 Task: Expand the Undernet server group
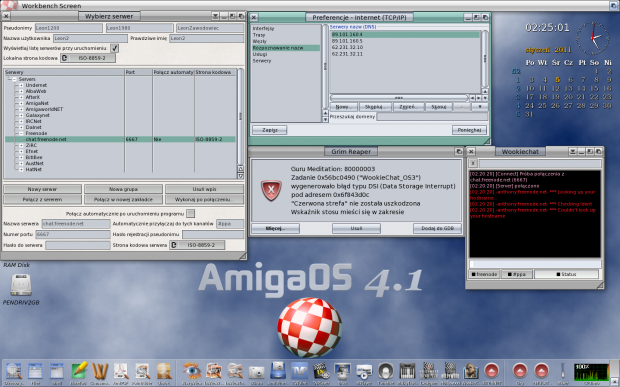click(x=21, y=85)
